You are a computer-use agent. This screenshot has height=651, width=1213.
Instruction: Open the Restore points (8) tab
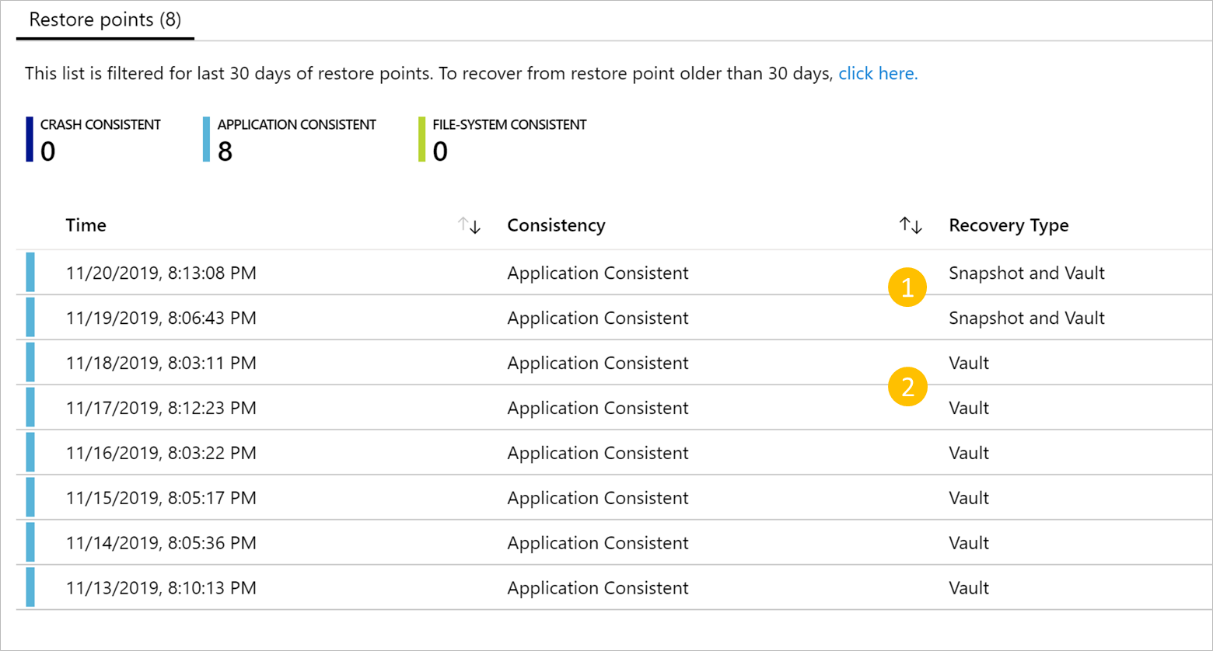pos(105,20)
